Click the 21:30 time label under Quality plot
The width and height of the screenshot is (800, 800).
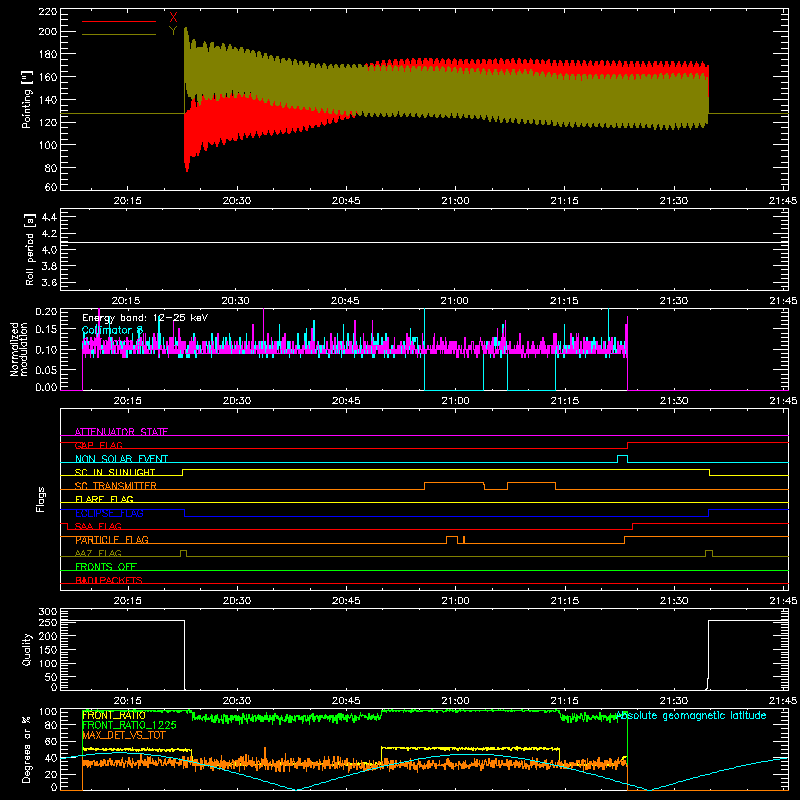pos(673,701)
